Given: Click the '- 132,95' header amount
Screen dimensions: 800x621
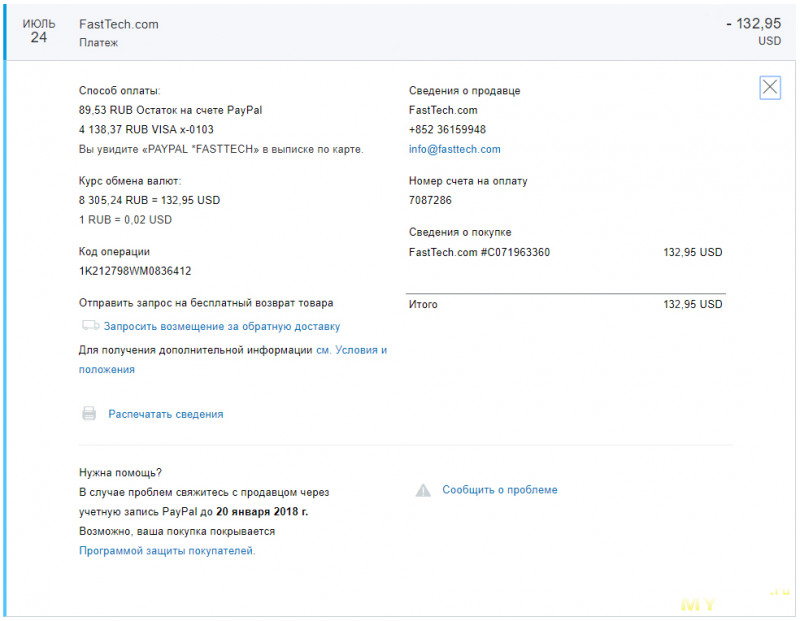Looking at the screenshot, I should pyautogui.click(x=753, y=23).
